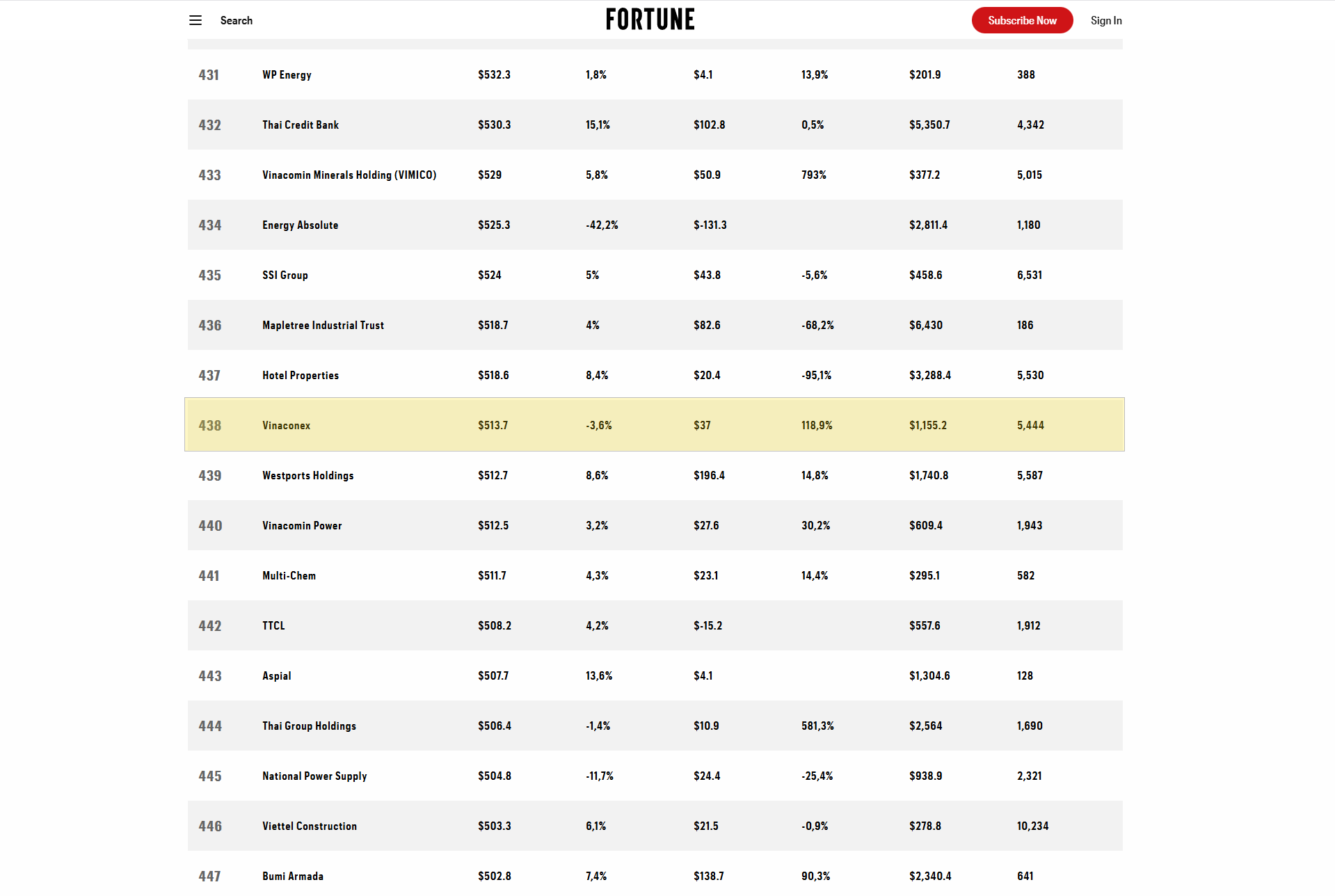
Task: Open the WP Energy company entry
Action: (287, 75)
